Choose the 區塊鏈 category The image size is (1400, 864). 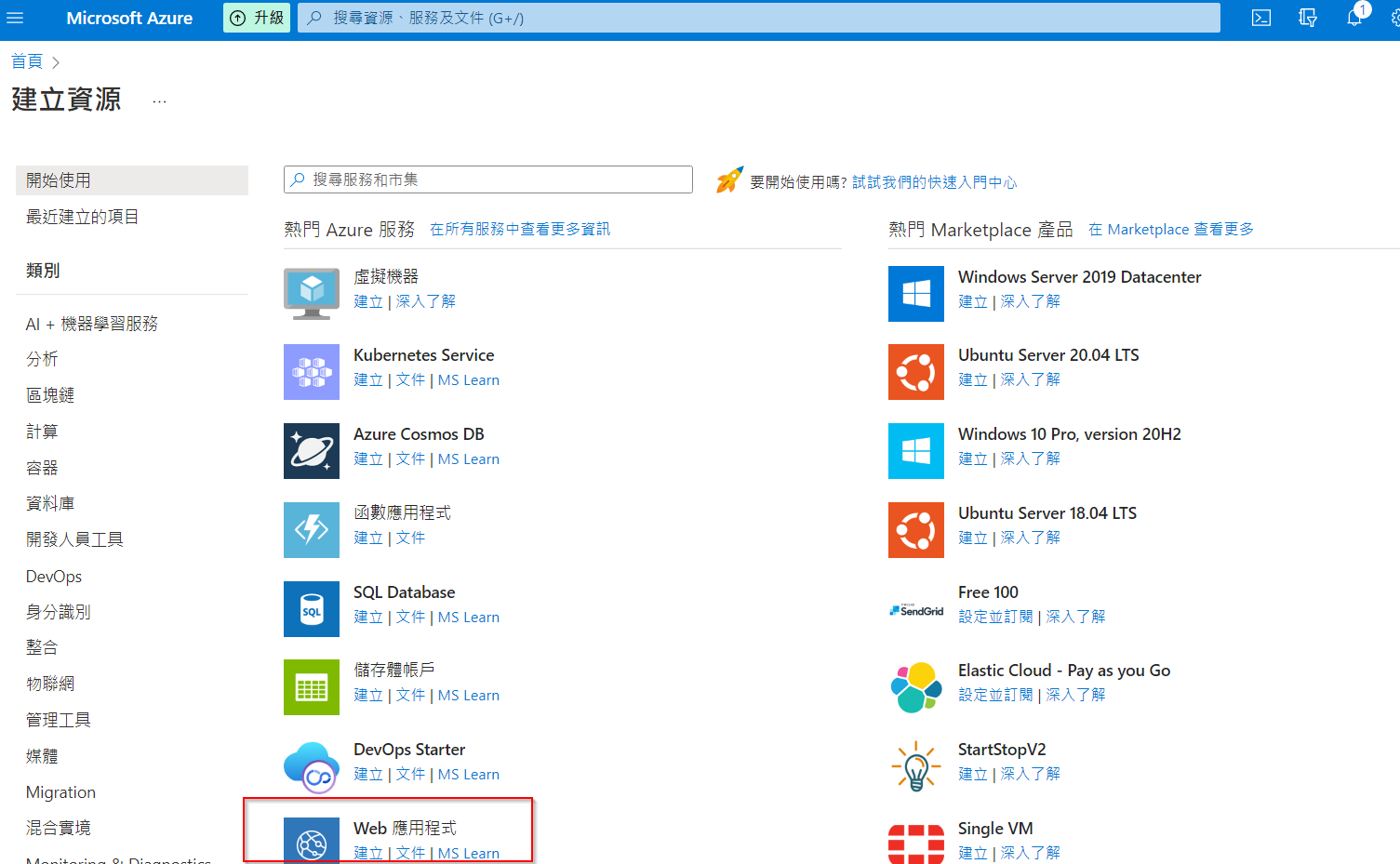click(x=50, y=395)
